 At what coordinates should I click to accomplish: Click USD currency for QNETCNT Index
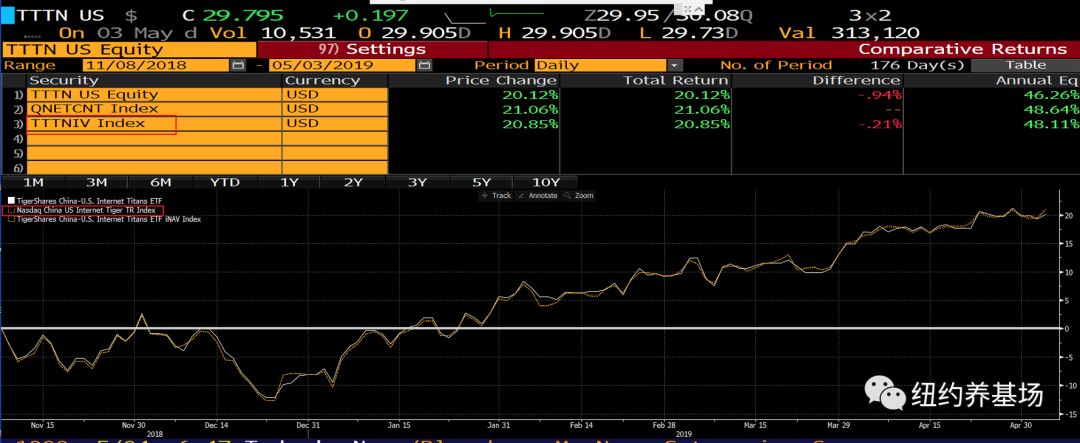(335, 109)
